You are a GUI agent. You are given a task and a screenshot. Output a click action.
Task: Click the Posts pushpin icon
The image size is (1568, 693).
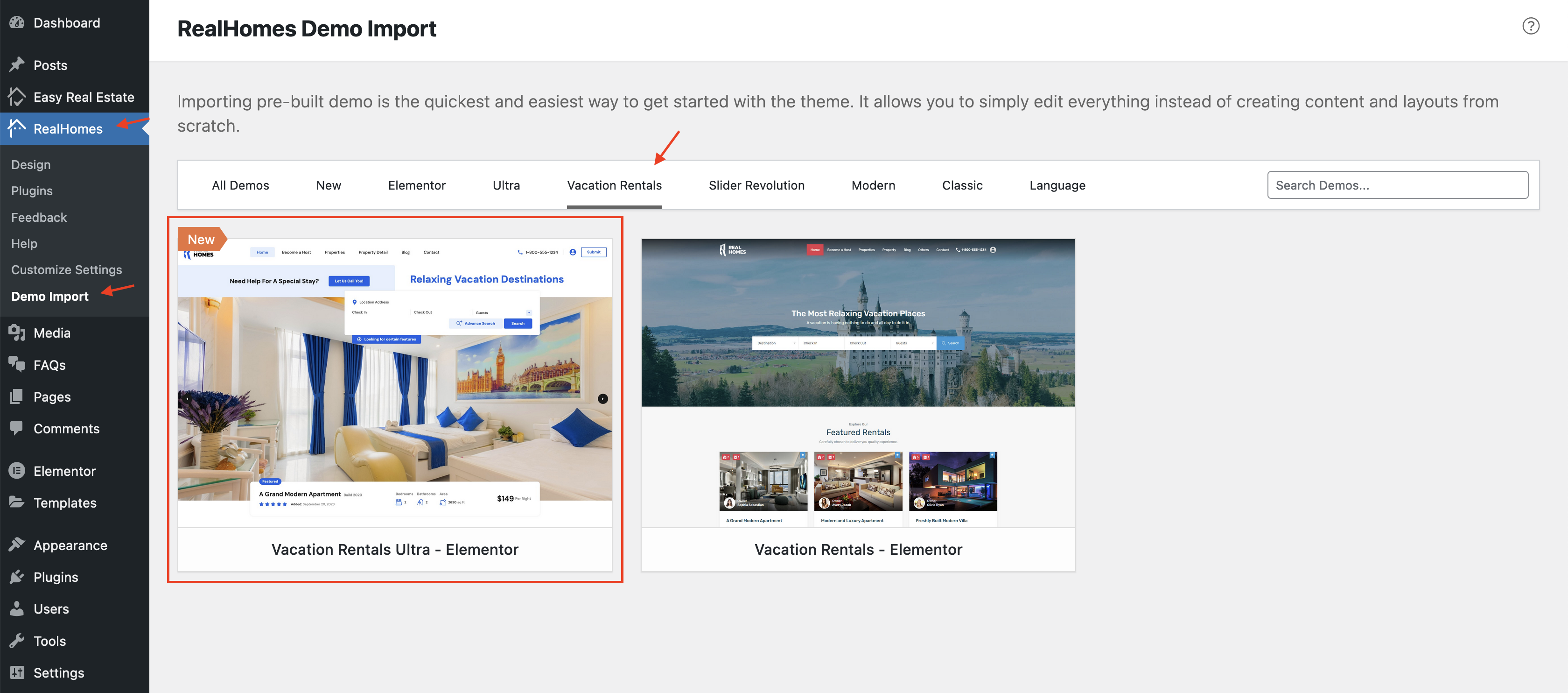click(17, 64)
